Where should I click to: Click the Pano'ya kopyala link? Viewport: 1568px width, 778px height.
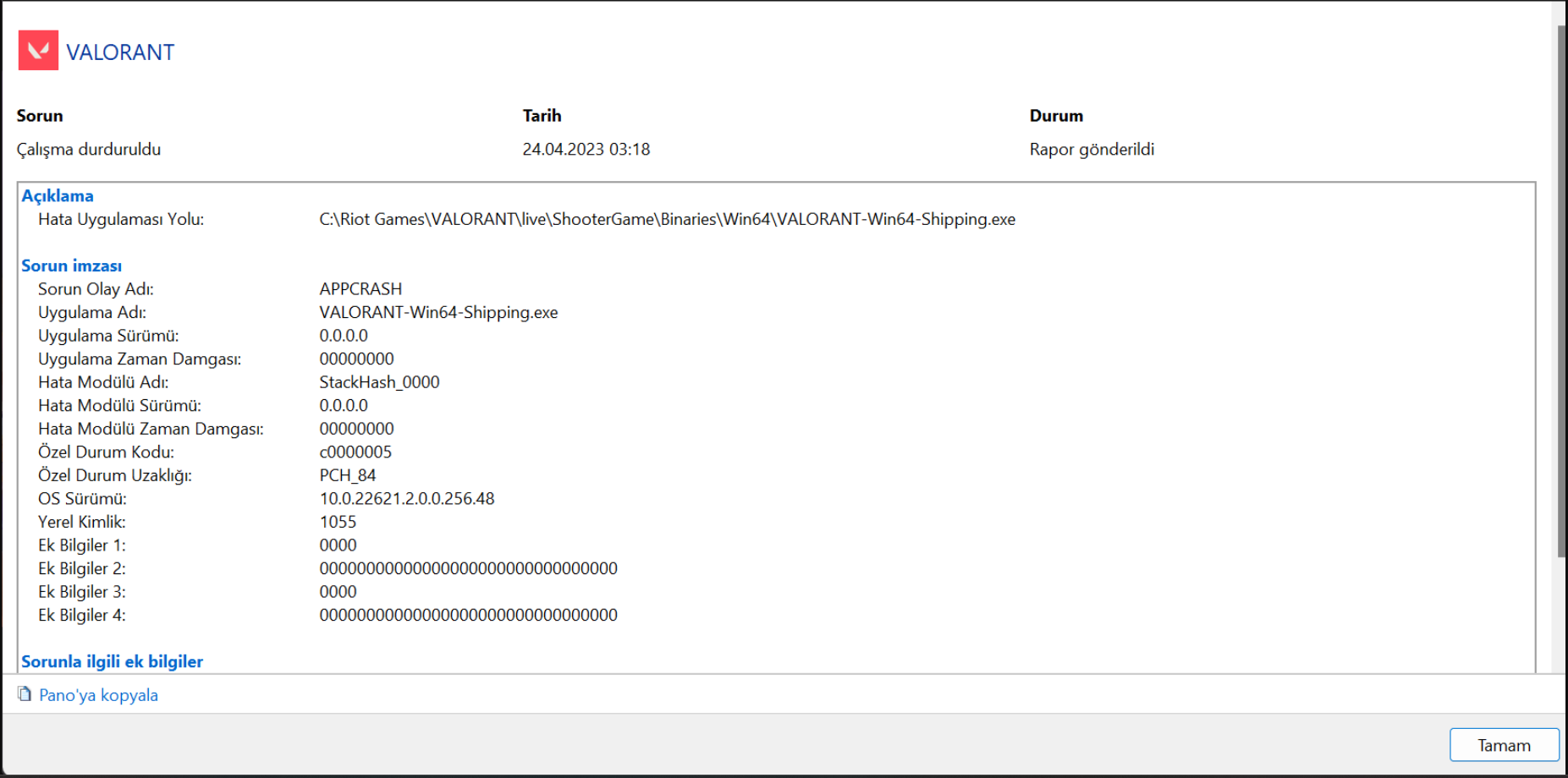coord(98,695)
